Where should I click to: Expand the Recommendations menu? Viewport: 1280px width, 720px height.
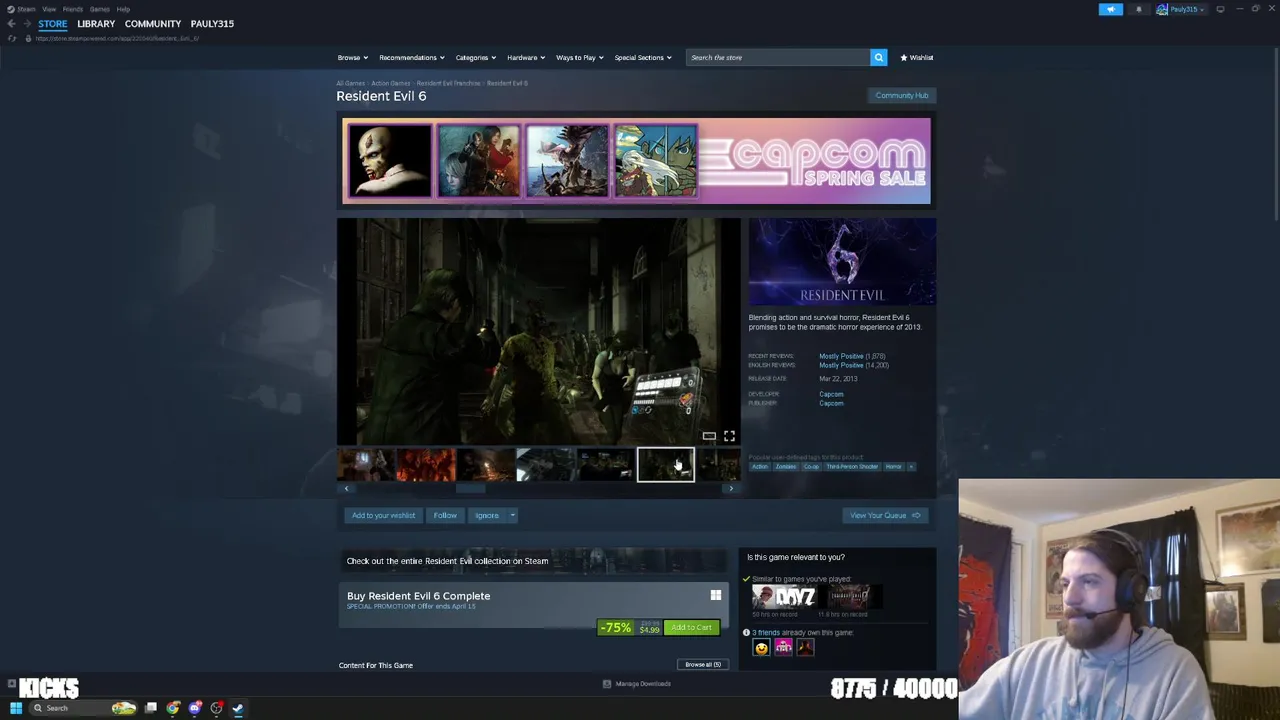(x=411, y=57)
